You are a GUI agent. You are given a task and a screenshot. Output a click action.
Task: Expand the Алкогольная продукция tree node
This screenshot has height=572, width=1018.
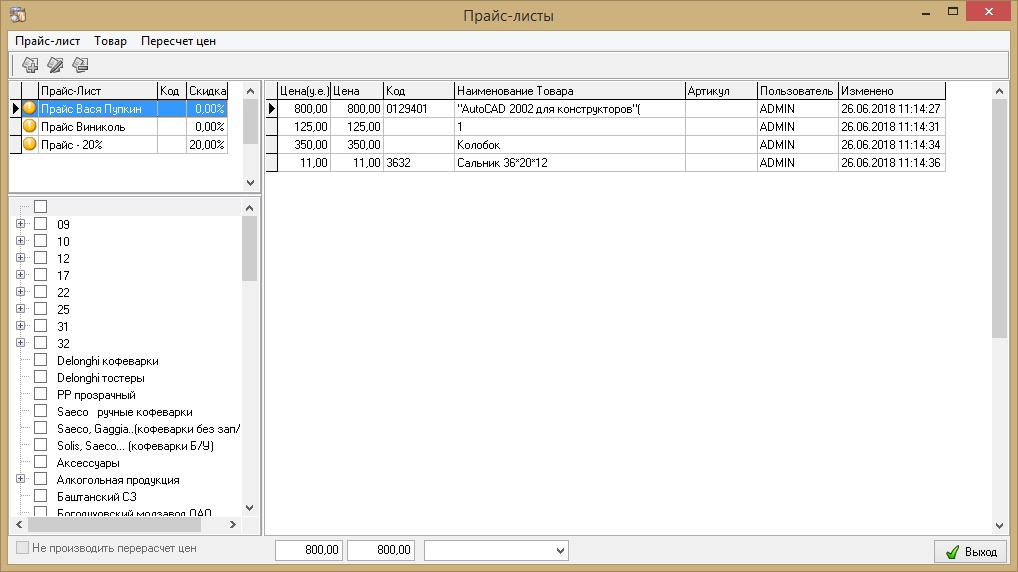point(20,479)
